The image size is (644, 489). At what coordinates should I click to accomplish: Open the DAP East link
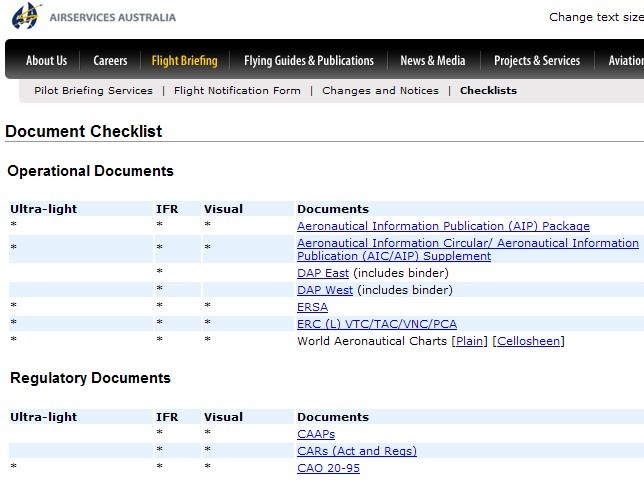coord(323,273)
